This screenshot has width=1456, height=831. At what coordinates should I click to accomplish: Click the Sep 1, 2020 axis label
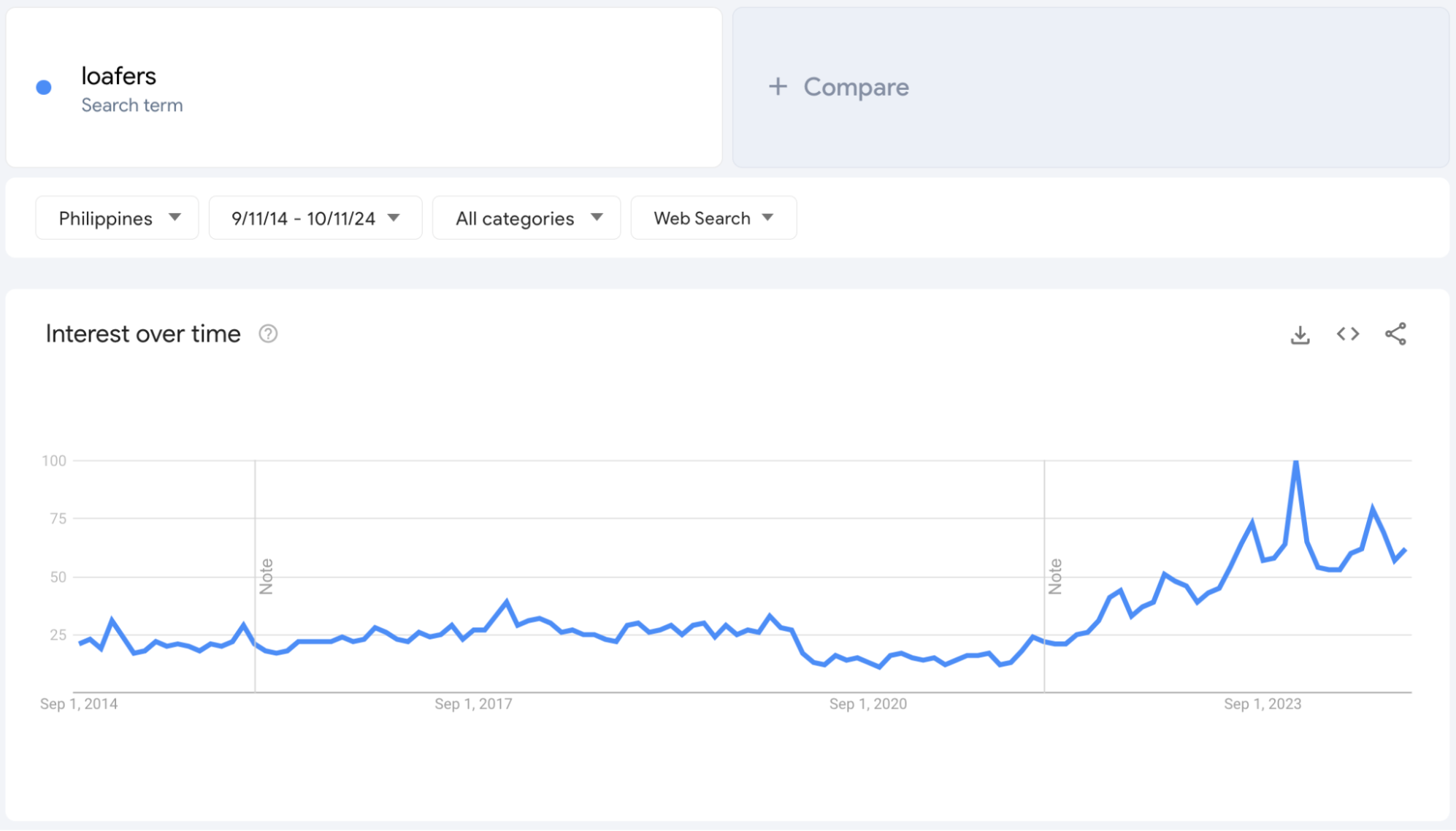[868, 704]
